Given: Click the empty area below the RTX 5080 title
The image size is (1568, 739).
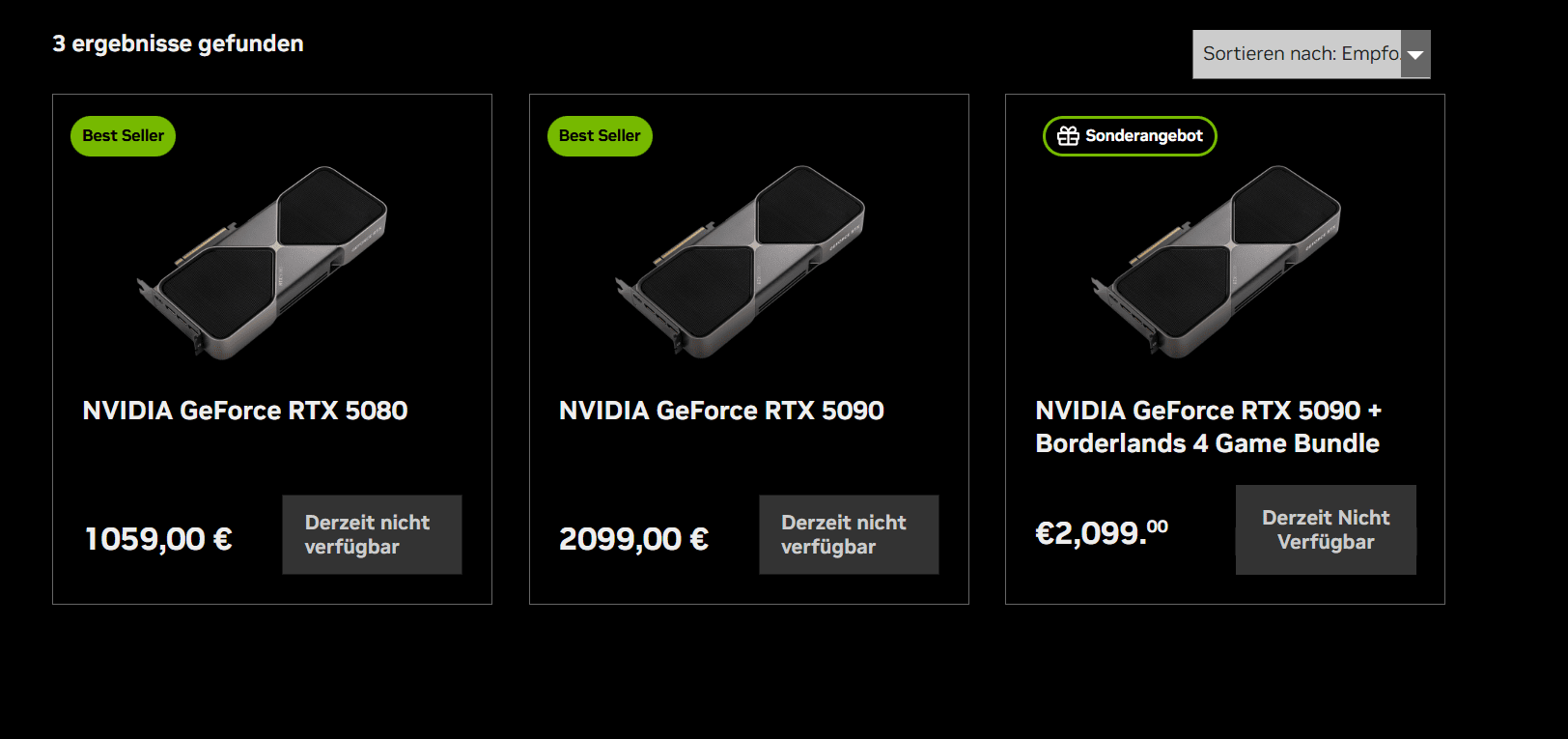Looking at the screenshot, I should click(x=245, y=459).
